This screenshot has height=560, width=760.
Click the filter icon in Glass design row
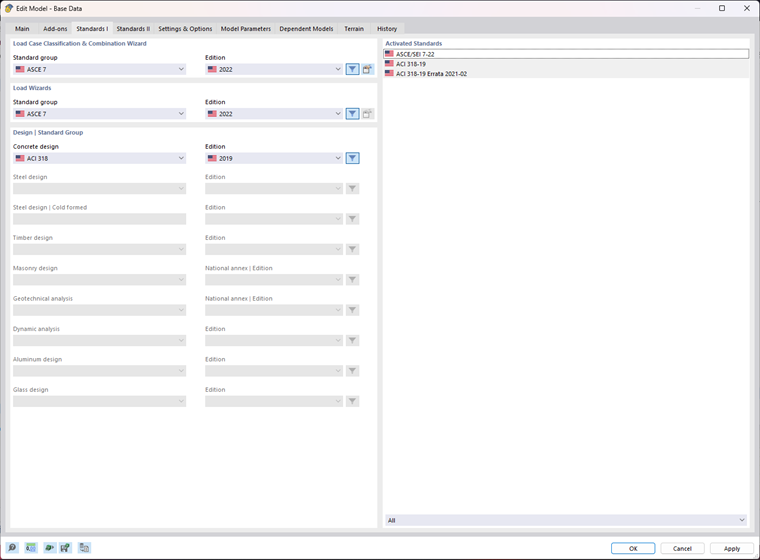[x=352, y=401]
